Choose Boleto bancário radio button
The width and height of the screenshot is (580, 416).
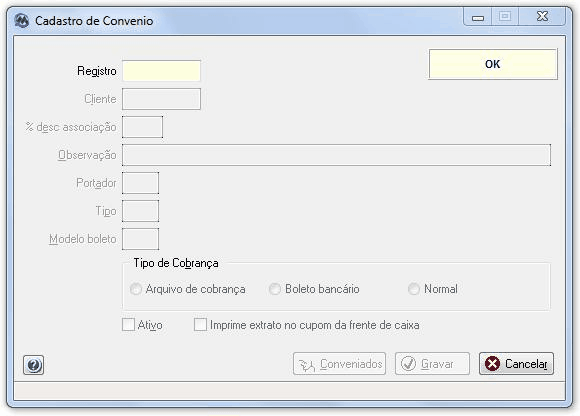[275, 289]
